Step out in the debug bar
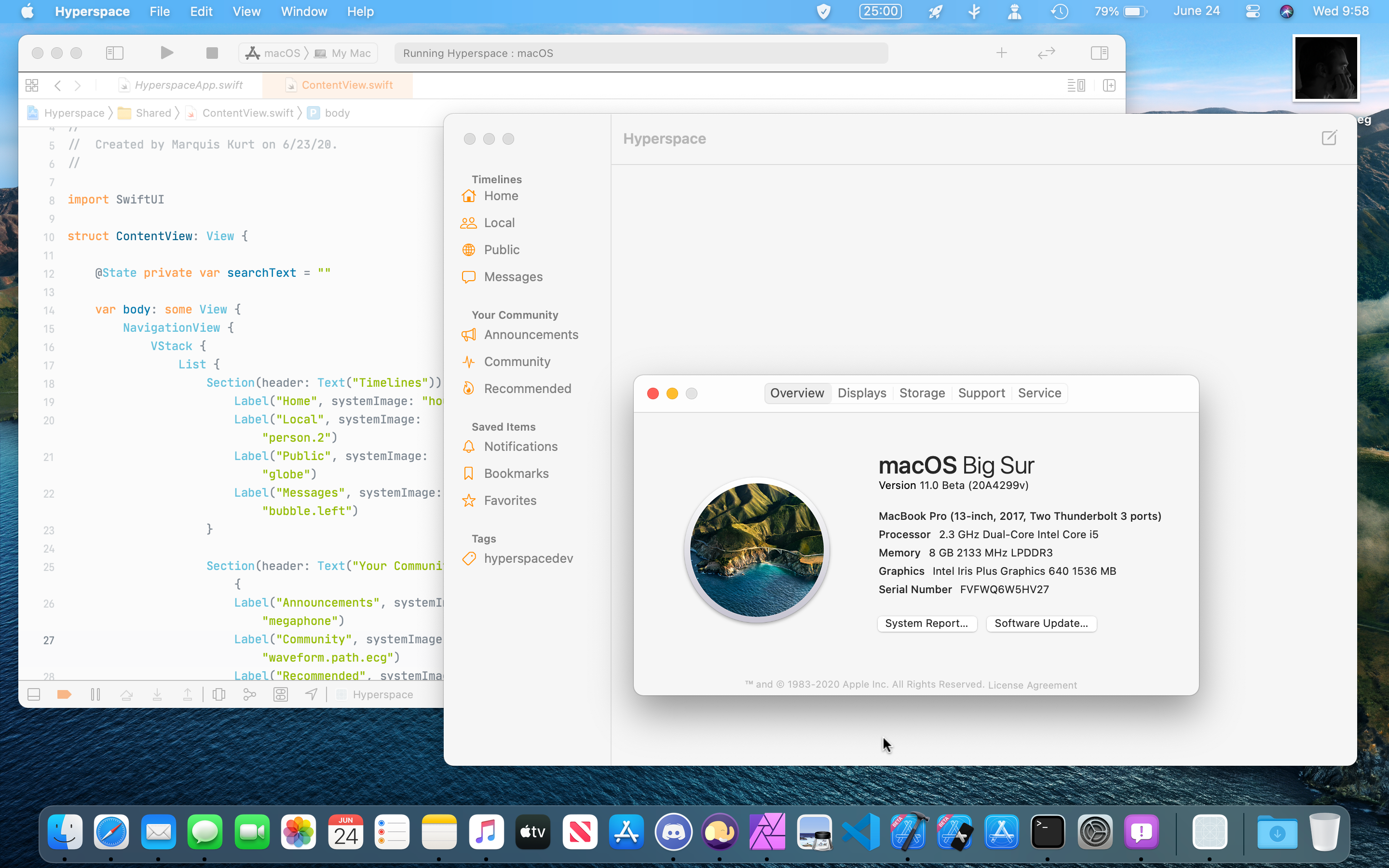1389x868 pixels. (x=187, y=694)
